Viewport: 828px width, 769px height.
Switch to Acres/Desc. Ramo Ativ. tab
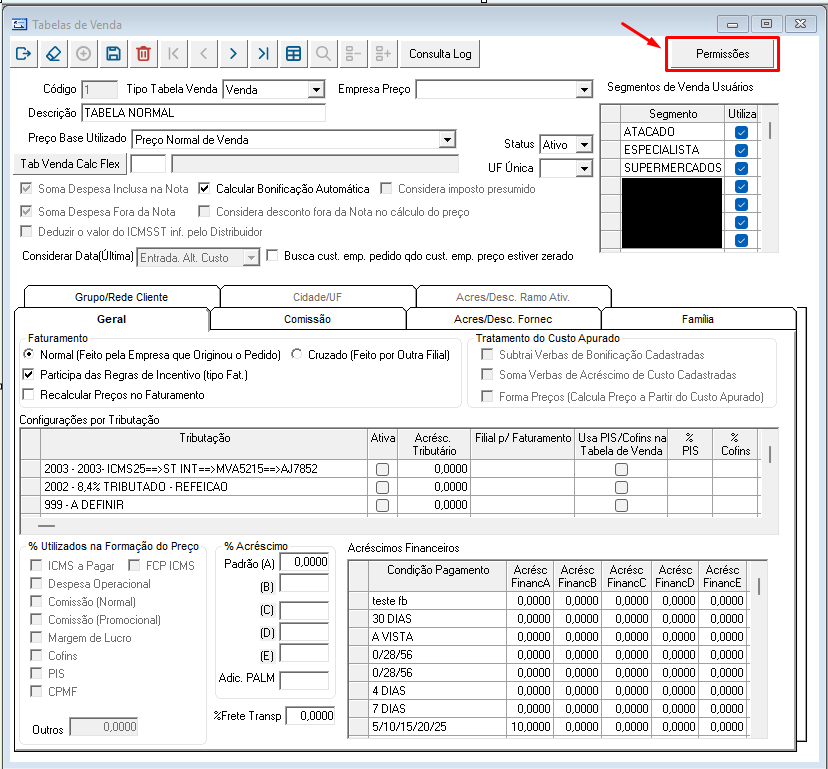click(x=513, y=297)
